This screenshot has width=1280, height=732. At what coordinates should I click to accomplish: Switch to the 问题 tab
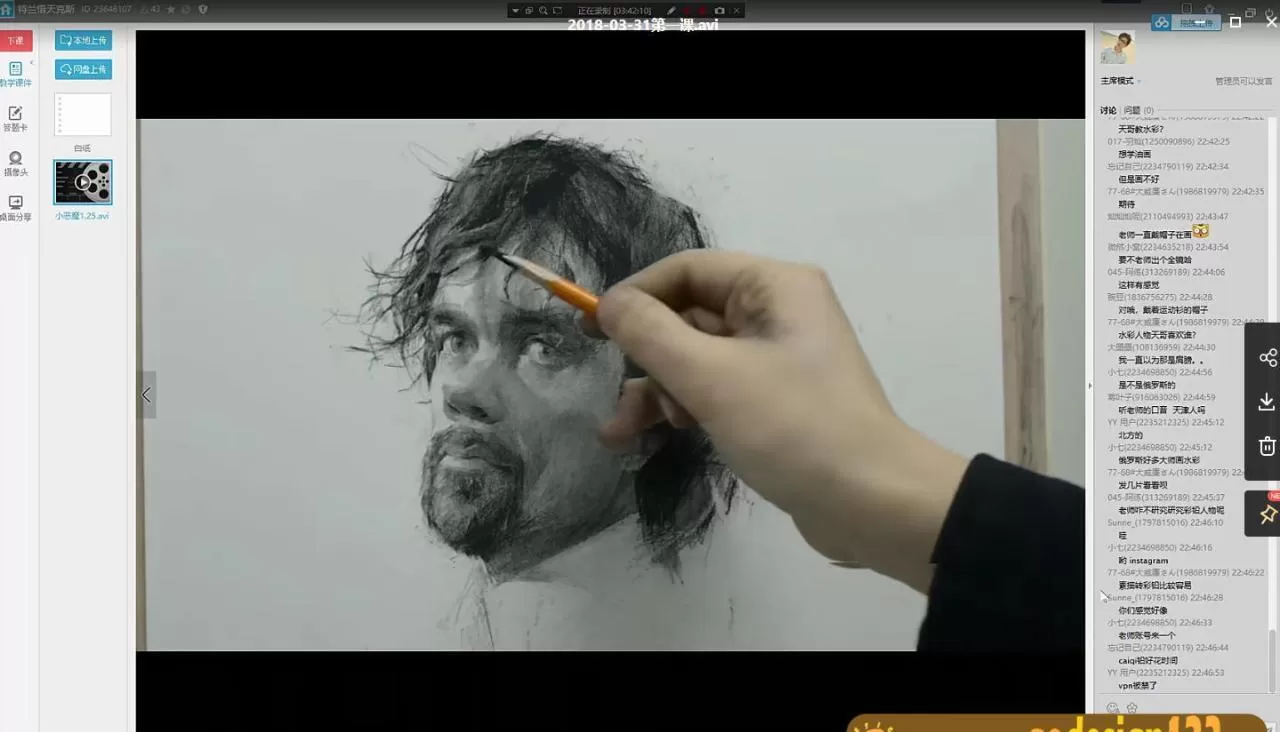click(1132, 110)
